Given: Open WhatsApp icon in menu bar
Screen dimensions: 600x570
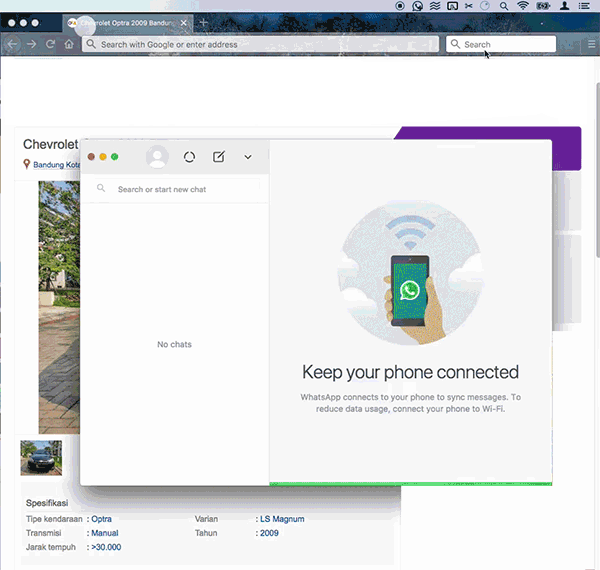Looking at the screenshot, I should pos(417,6).
